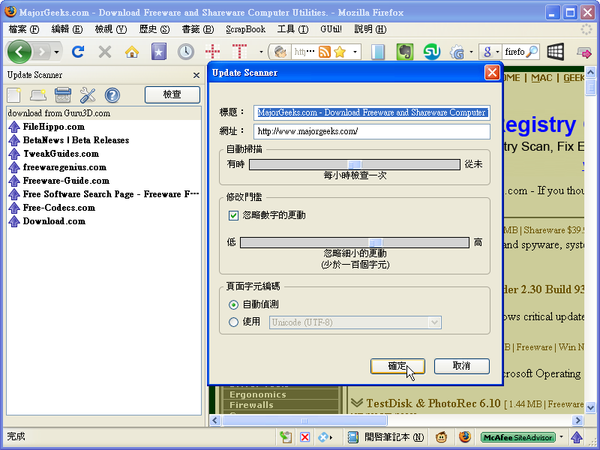Screen dimensions: 600x450
Task: Click the third Update Scanner sidebar toolbar icon
Action: pos(63,95)
